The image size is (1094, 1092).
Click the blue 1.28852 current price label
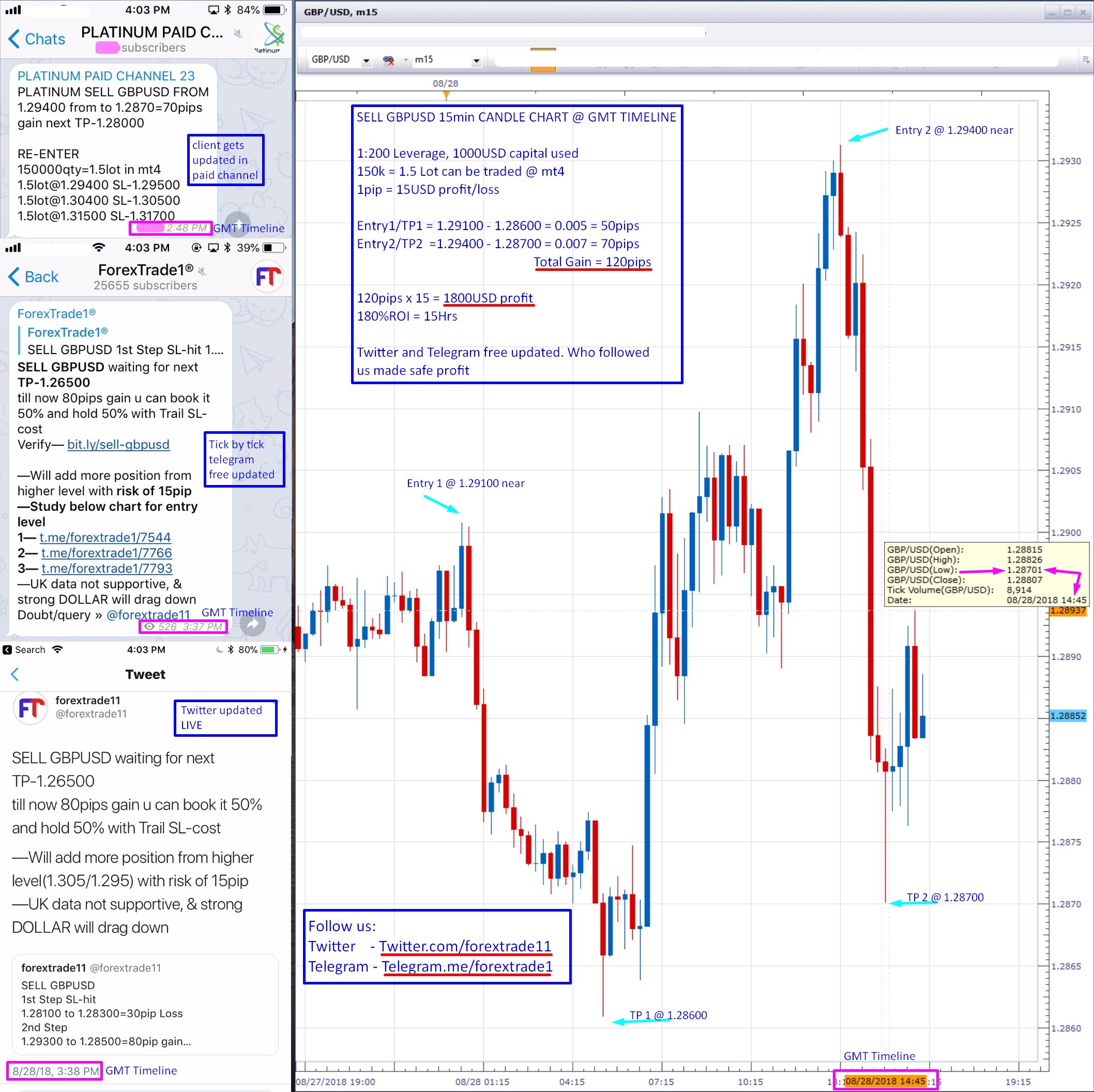(x=1068, y=716)
